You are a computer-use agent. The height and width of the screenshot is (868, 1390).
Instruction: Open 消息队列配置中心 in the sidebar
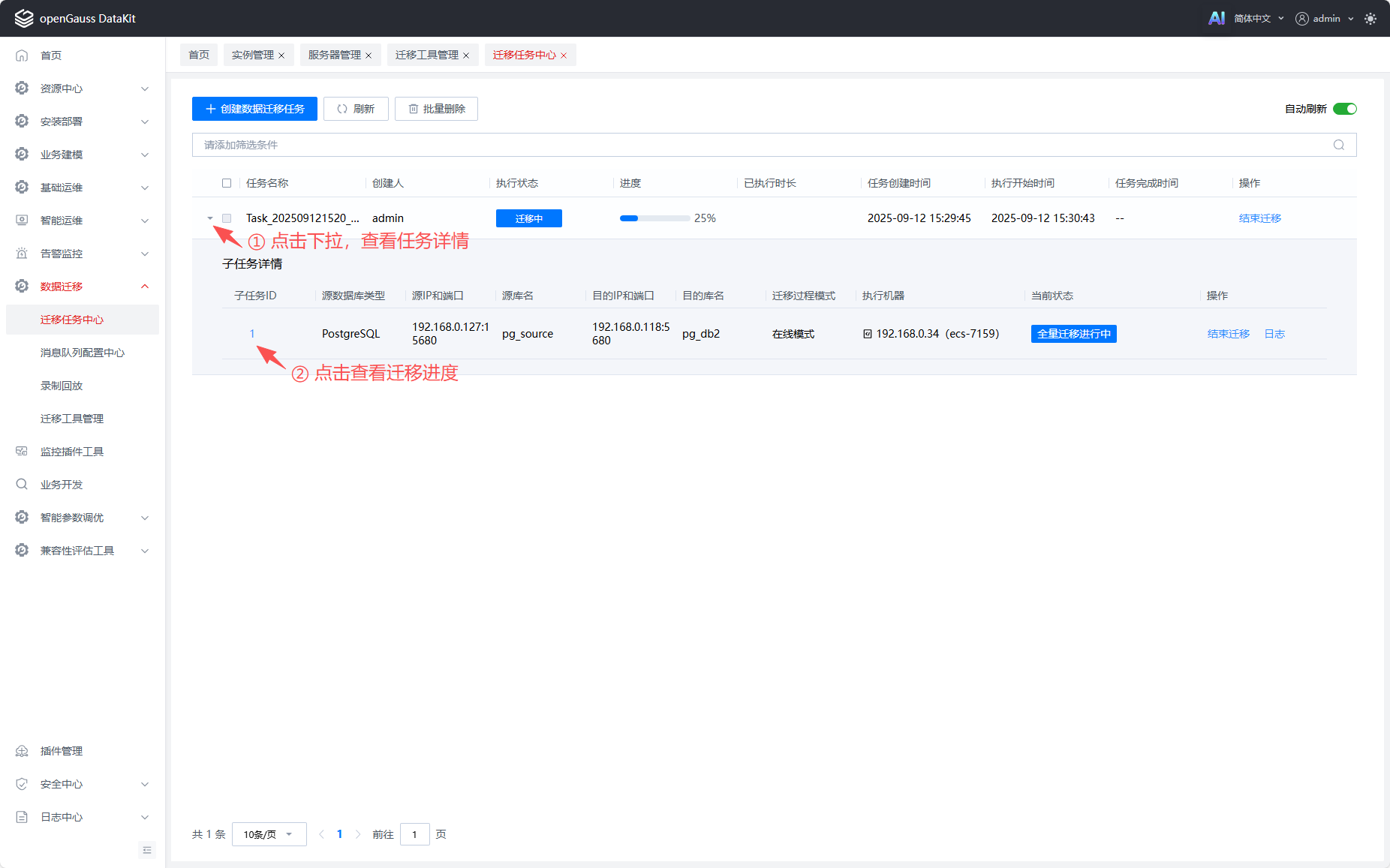pyautogui.click(x=83, y=353)
